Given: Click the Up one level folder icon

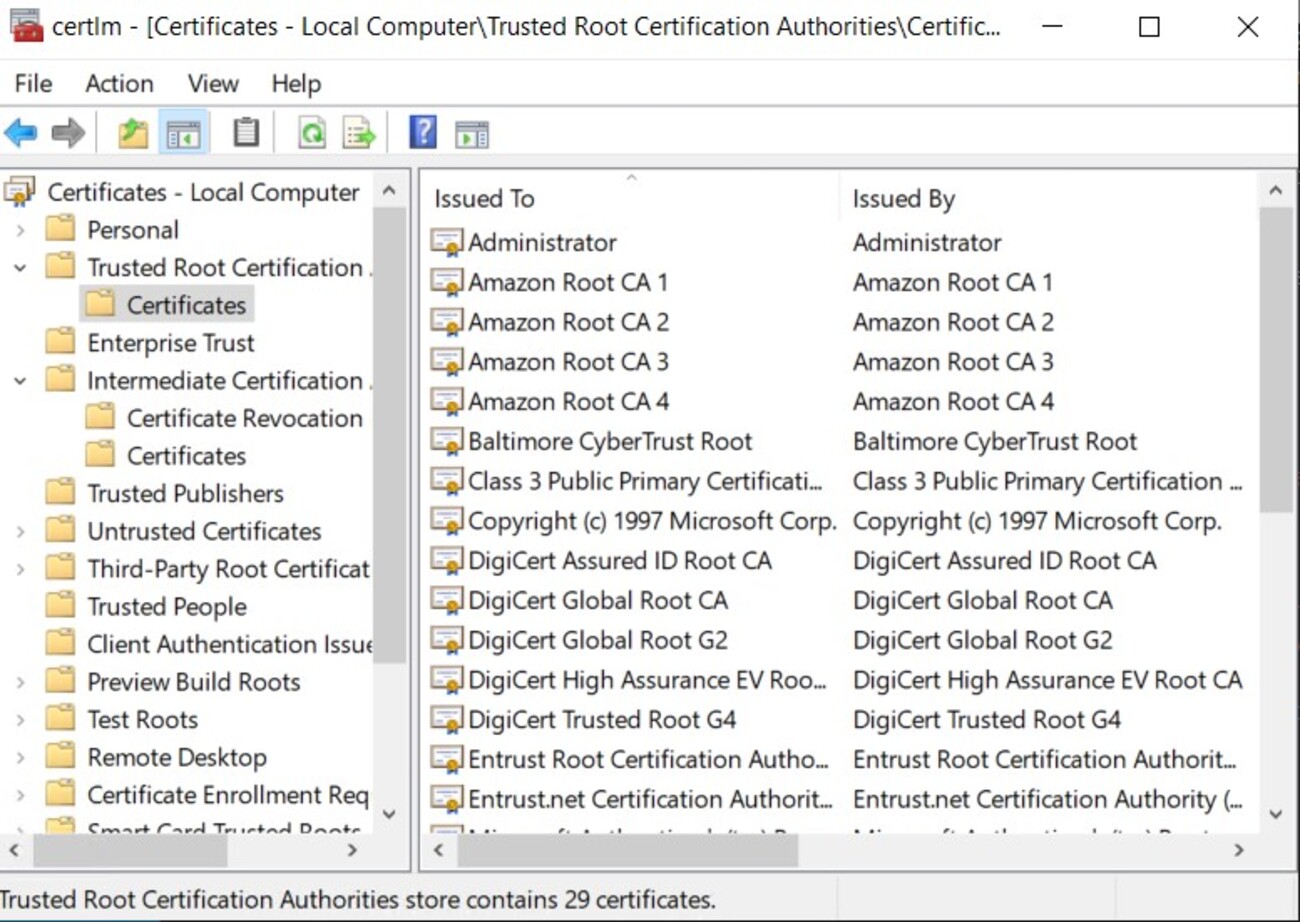Looking at the screenshot, I should [132, 132].
